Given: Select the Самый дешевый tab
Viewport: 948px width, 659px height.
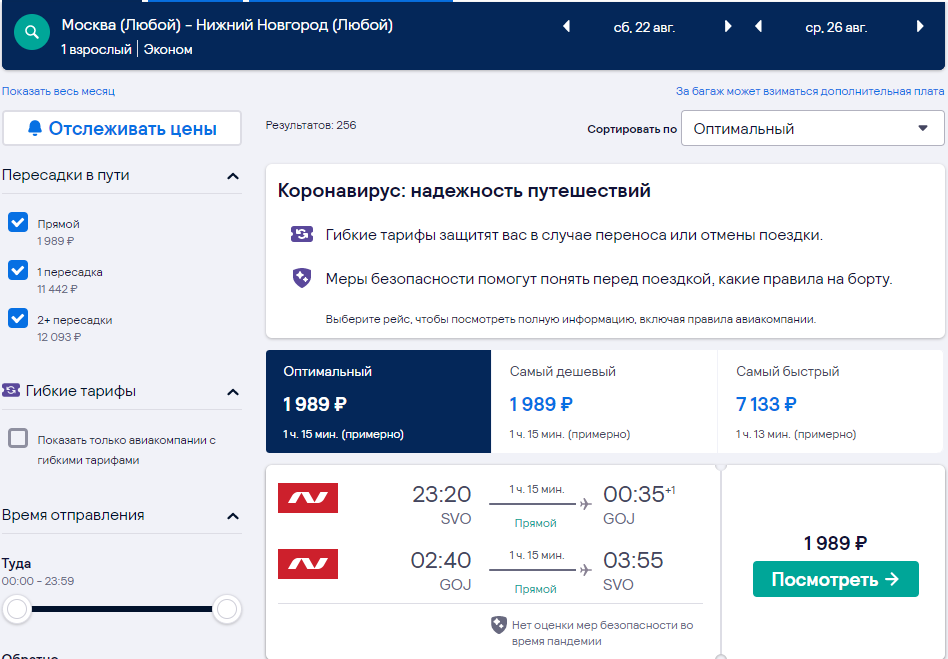Looking at the screenshot, I should click(604, 401).
